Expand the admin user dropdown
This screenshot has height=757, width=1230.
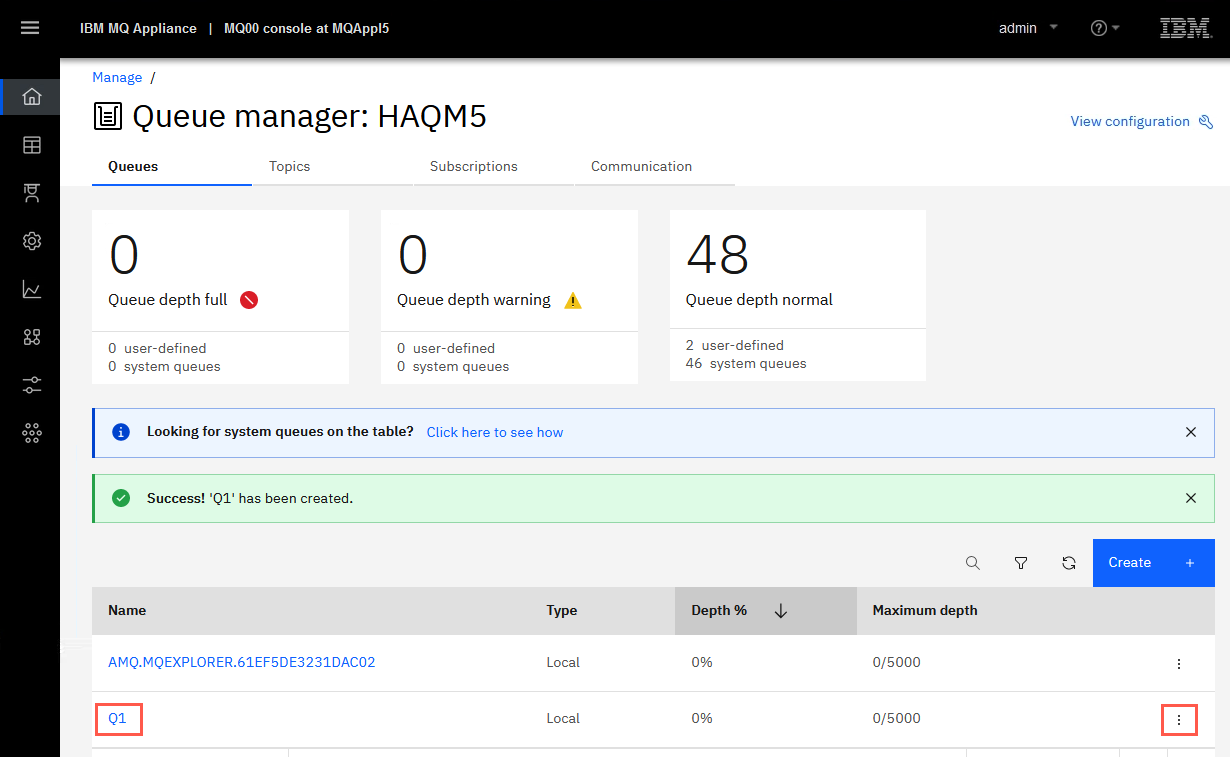1028,28
